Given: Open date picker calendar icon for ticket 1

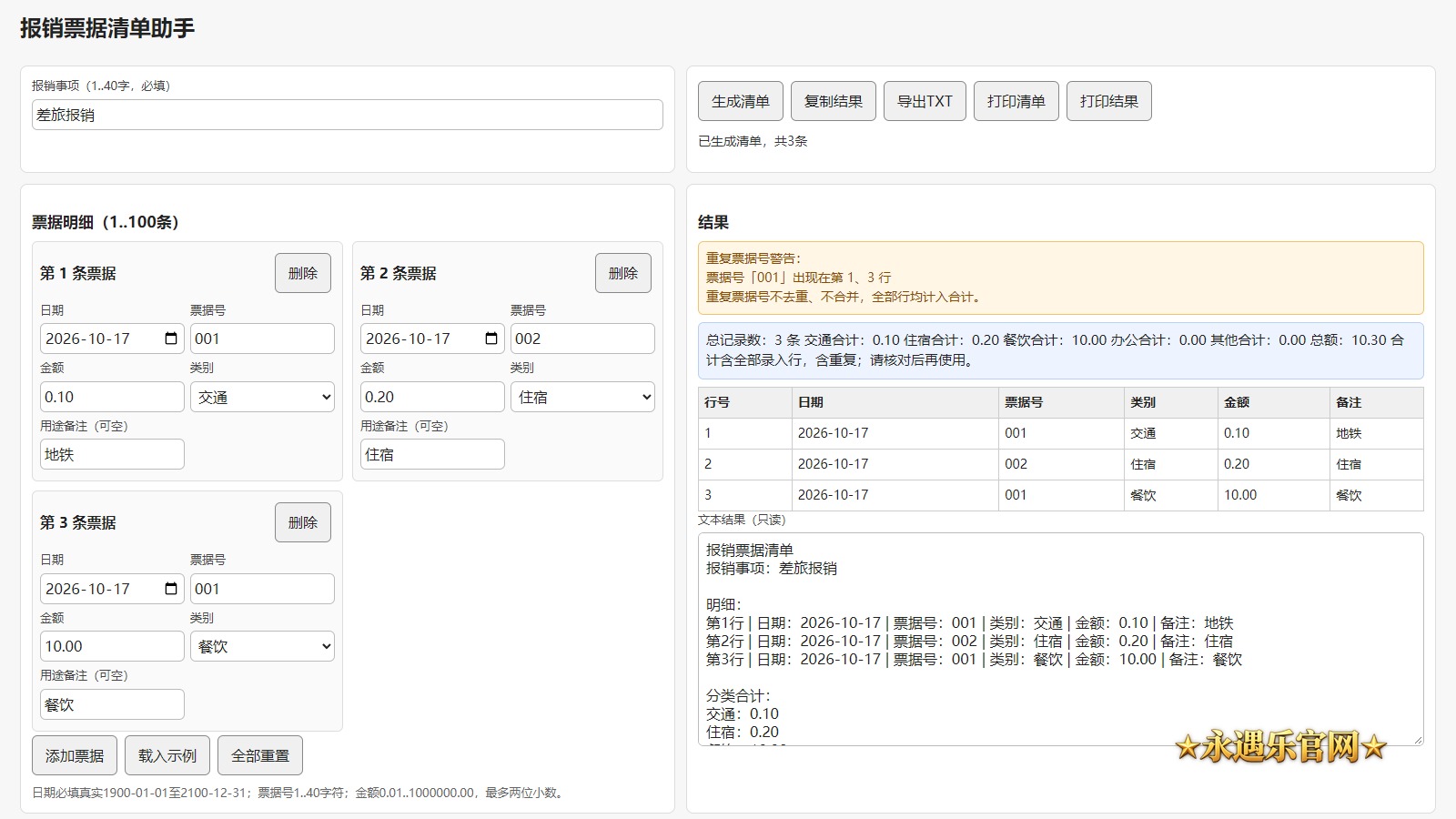Looking at the screenshot, I should point(171,339).
